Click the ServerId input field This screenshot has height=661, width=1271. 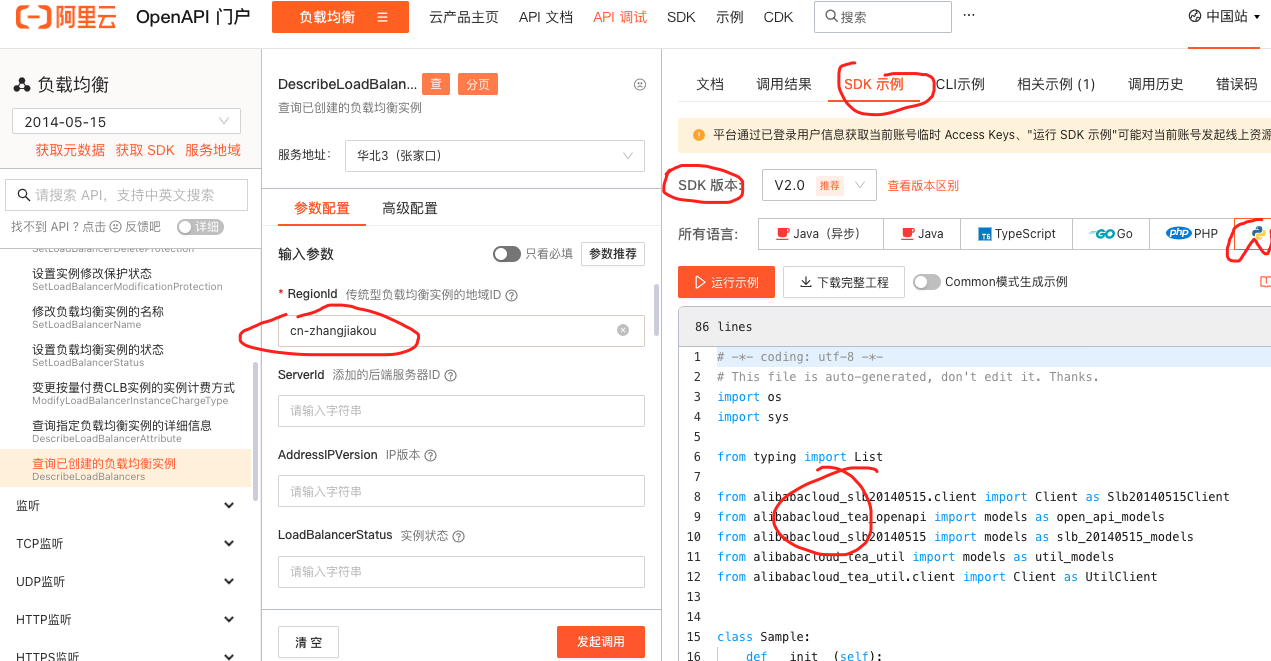461,411
